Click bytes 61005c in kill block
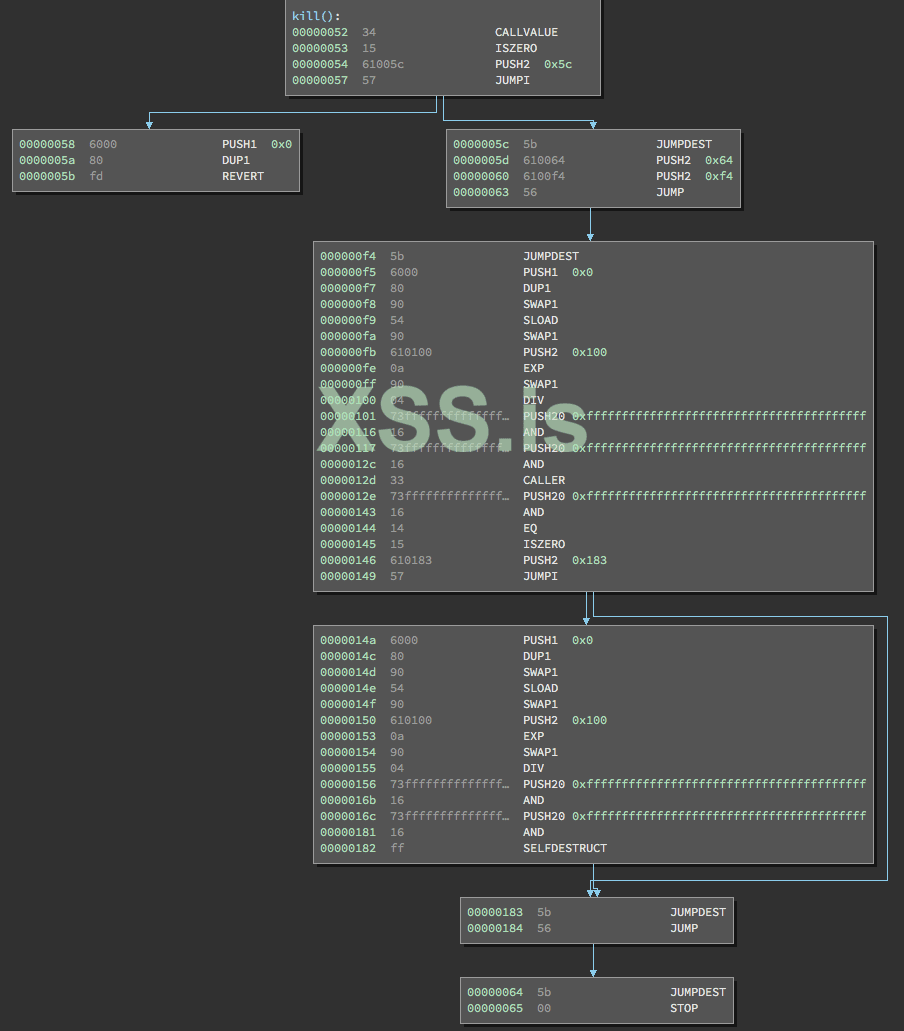The width and height of the screenshot is (904, 1031). [x=383, y=64]
